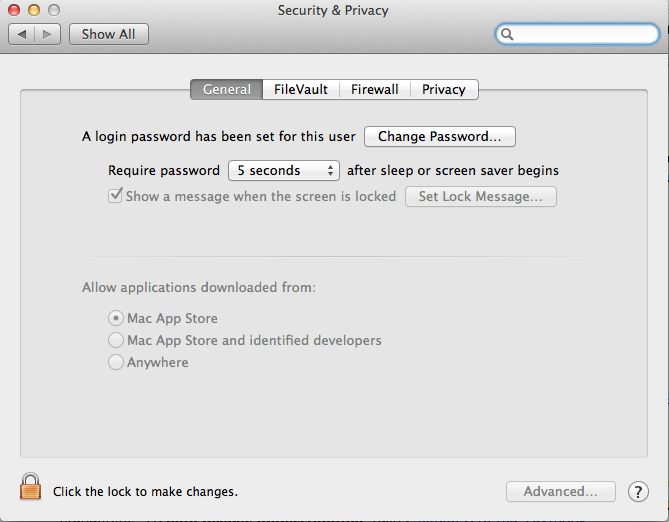Switch to the FileVault tab

click(x=301, y=89)
